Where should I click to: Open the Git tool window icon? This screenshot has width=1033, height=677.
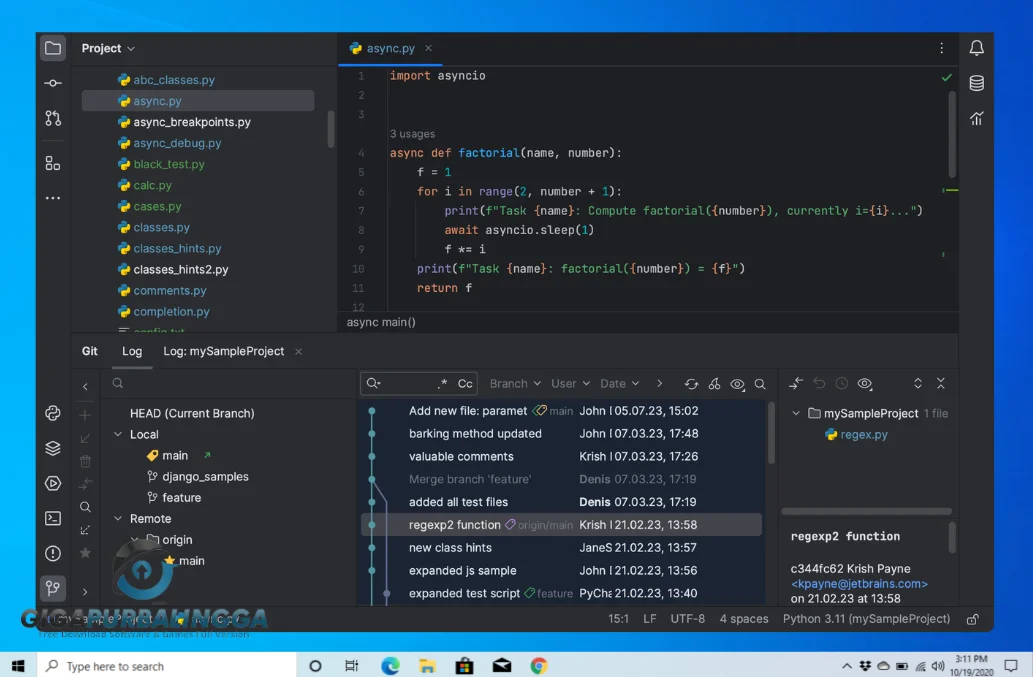[x=53, y=587]
